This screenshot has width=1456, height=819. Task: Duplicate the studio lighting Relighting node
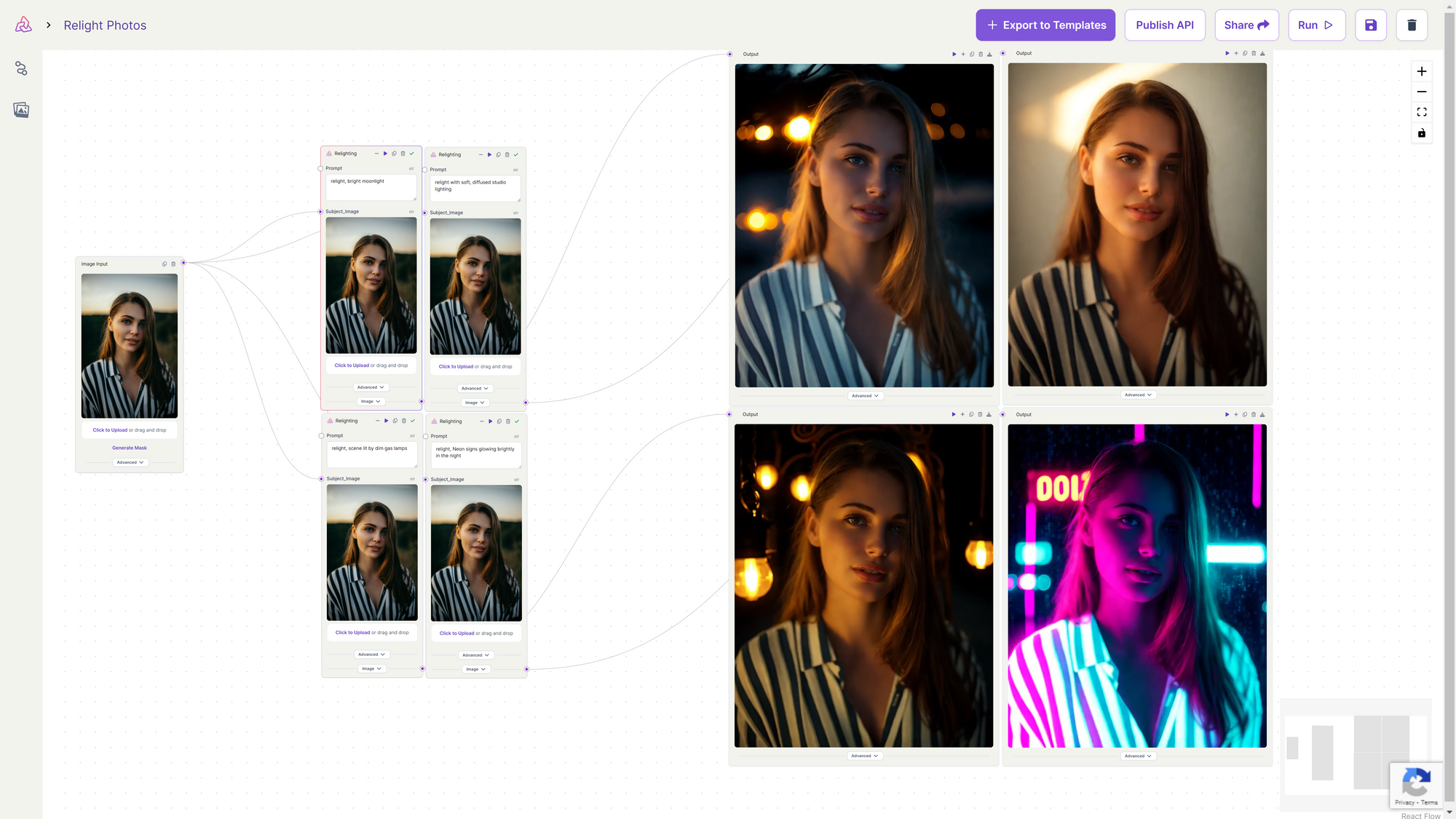[498, 155]
